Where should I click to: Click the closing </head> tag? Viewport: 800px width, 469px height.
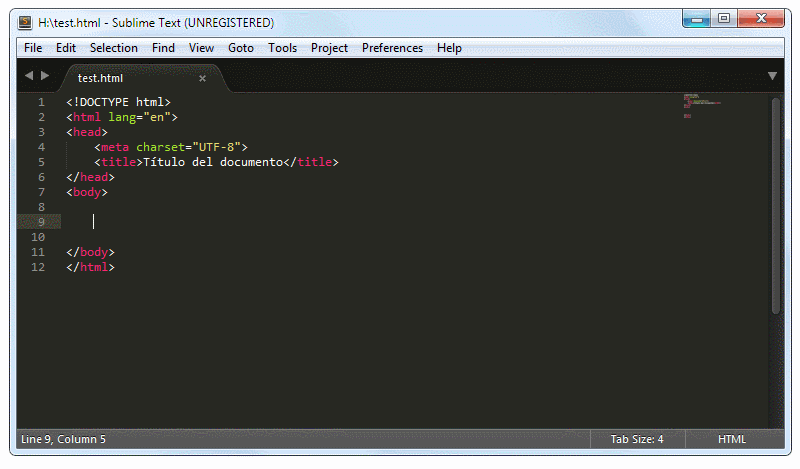(90, 177)
